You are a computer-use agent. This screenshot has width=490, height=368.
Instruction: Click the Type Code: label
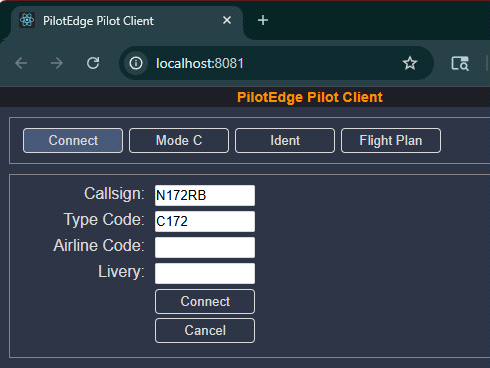point(104,220)
